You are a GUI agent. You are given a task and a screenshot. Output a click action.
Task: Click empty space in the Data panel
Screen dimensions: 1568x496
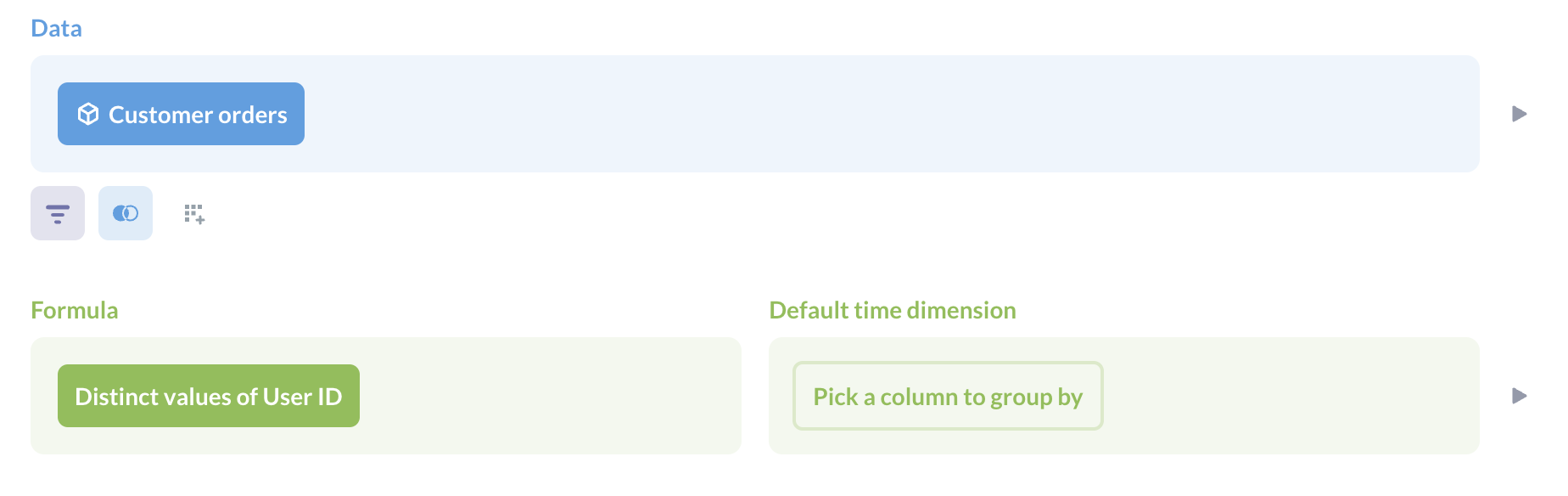click(x=848, y=114)
